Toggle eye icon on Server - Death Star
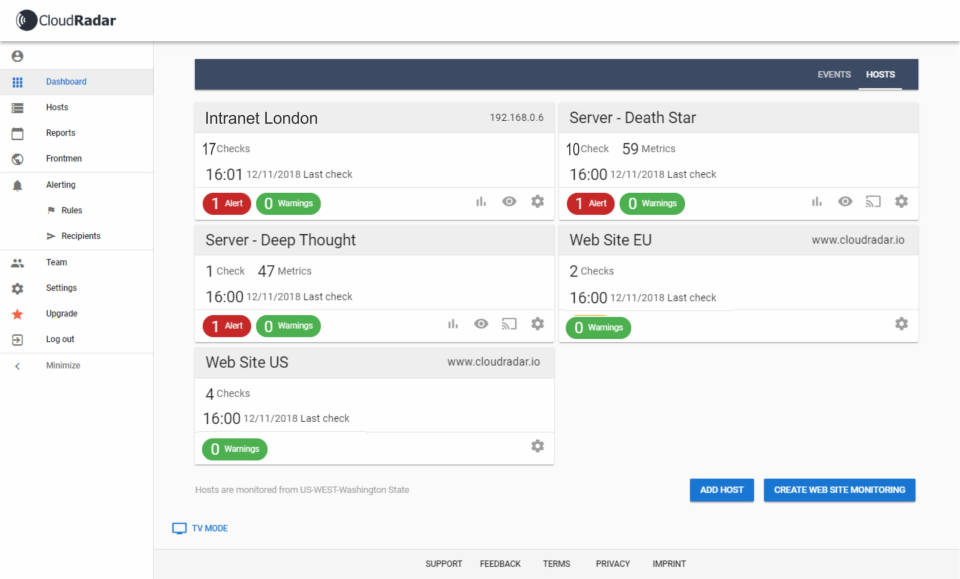The image size is (960, 579). tap(845, 202)
